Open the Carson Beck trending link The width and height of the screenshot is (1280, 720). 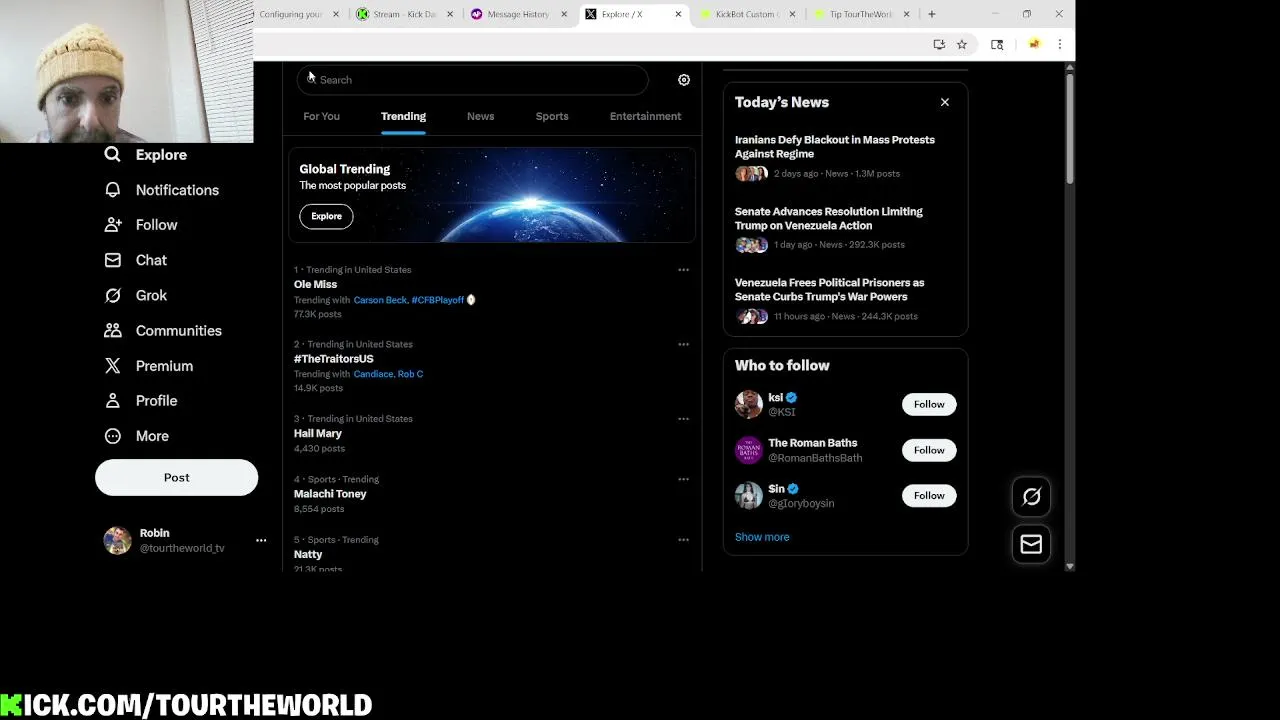point(380,300)
